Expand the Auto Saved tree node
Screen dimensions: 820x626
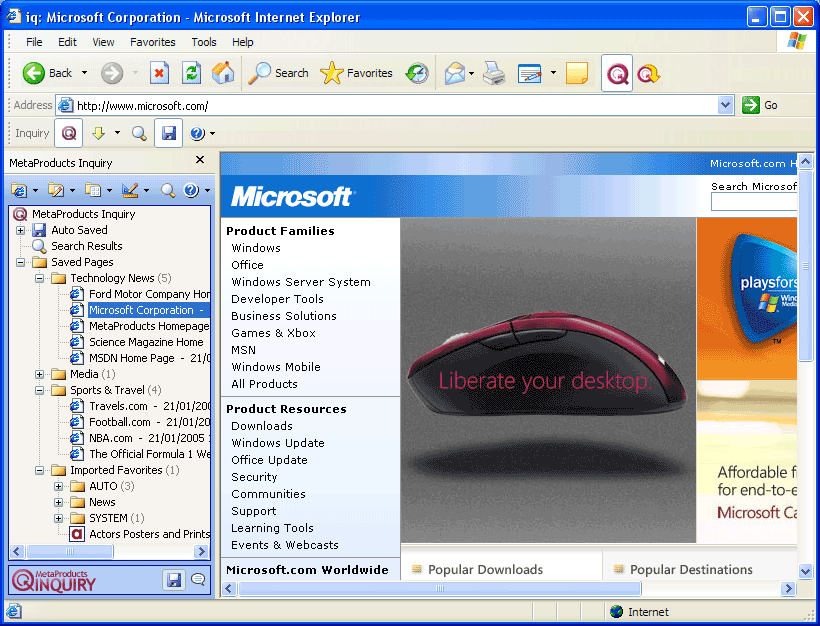pyautogui.click(x=21, y=230)
